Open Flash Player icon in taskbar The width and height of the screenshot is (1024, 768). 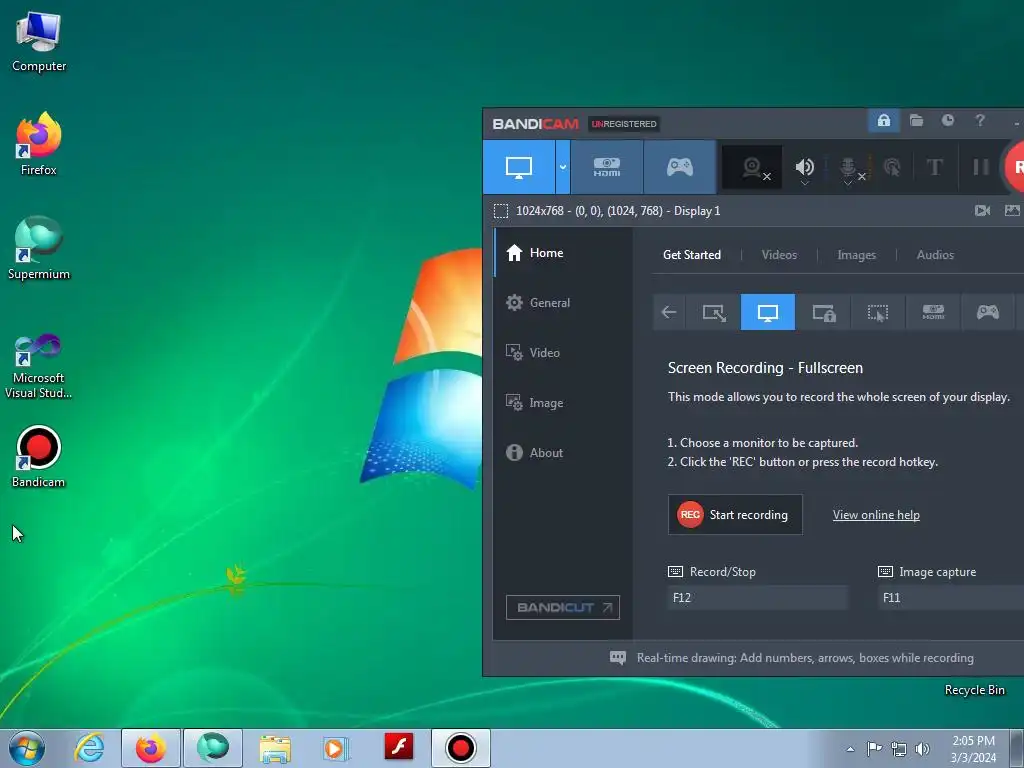pos(398,746)
